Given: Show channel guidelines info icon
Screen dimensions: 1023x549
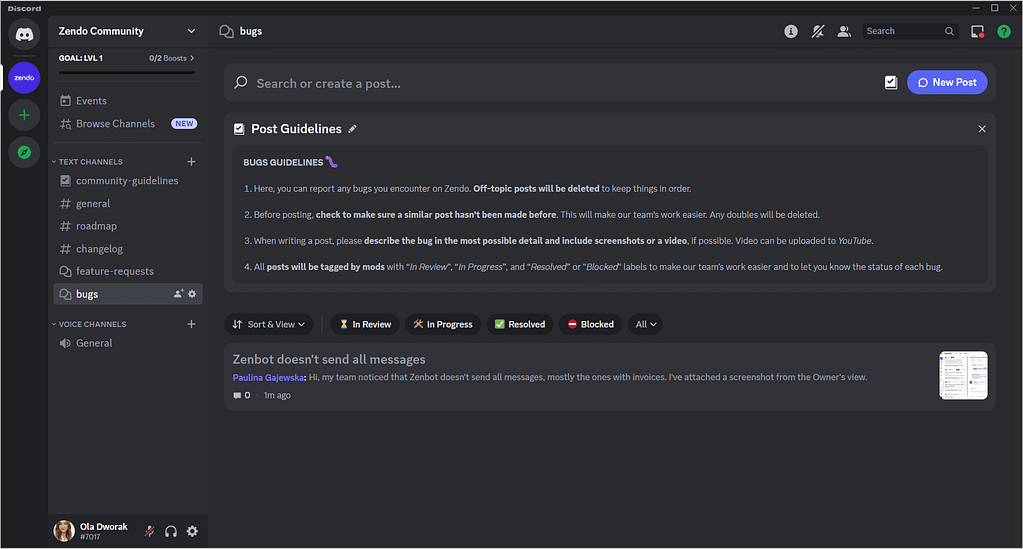Looking at the screenshot, I should coord(791,31).
